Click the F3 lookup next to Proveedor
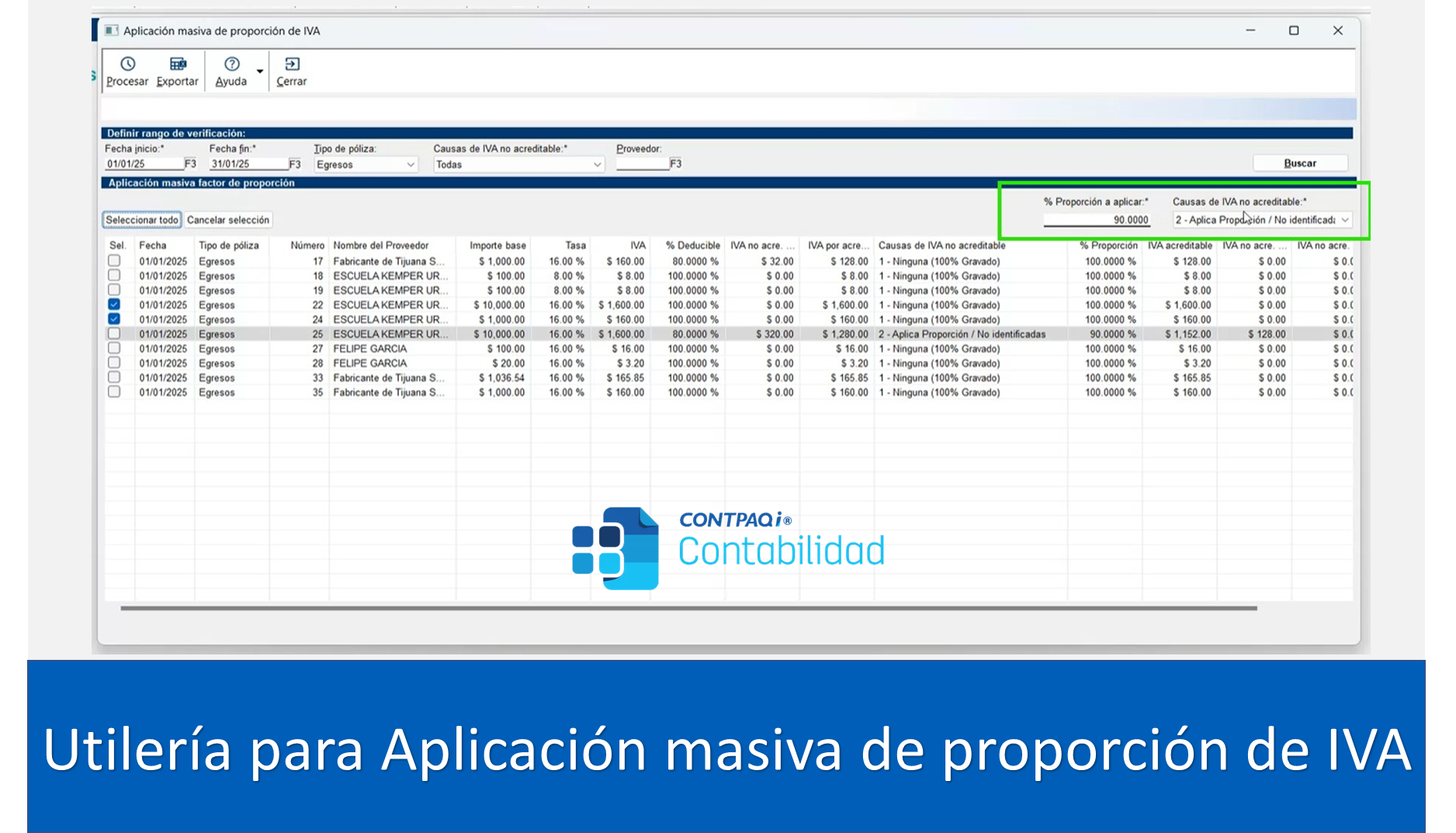The width and height of the screenshot is (1456, 833). click(x=675, y=164)
